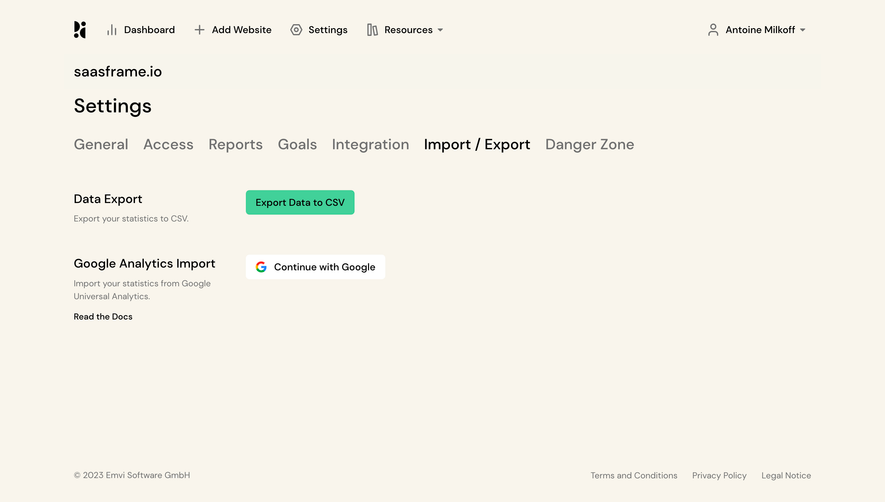Screen dimensions: 885x502
Task: Switch to the Integration tab
Action: [370, 145]
